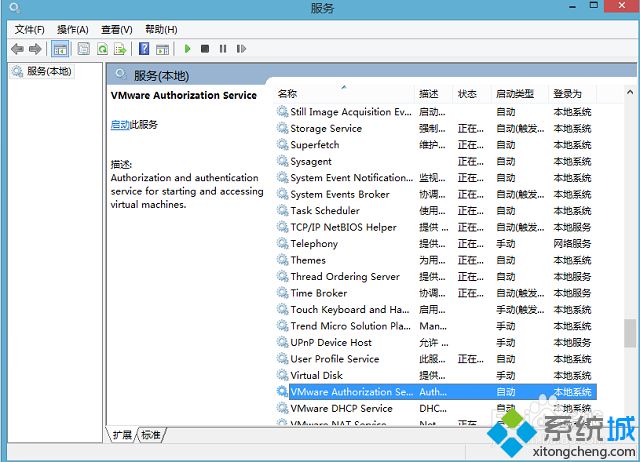Click gear icon beside Time Broker
Image resolution: width=640 pixels, height=462 pixels.
(282, 293)
